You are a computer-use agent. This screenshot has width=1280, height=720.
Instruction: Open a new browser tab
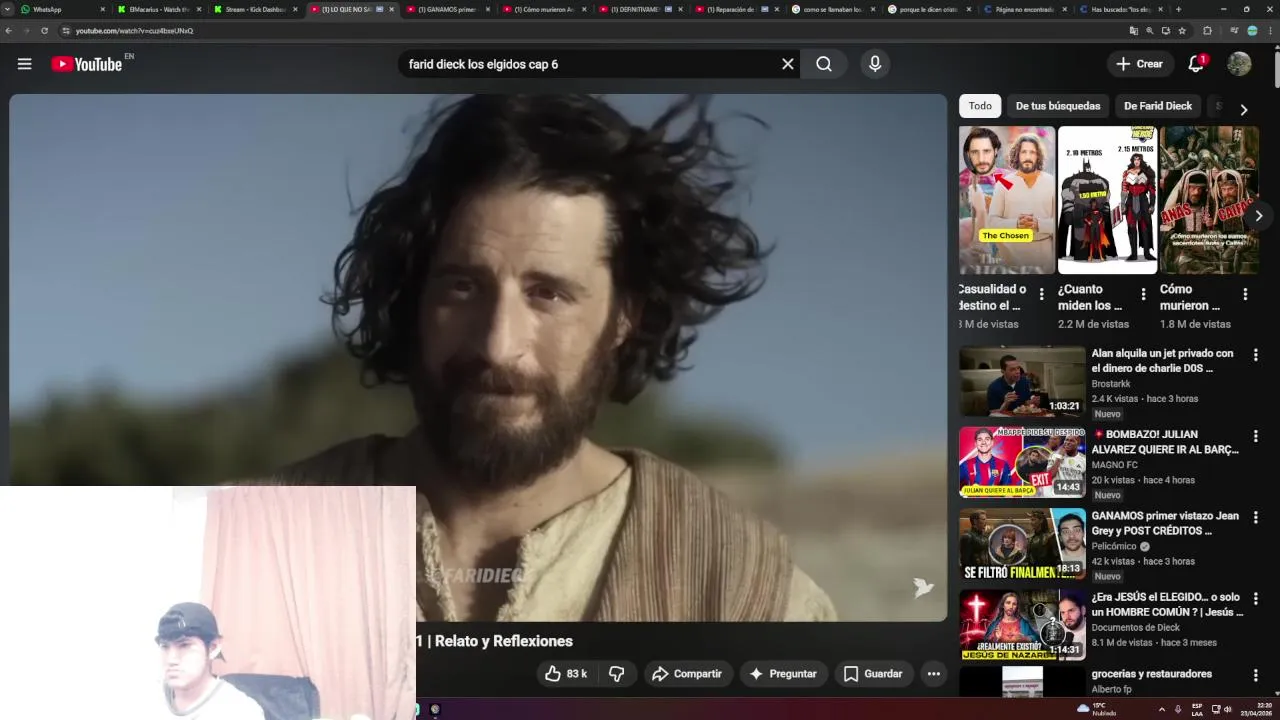[x=1178, y=9]
